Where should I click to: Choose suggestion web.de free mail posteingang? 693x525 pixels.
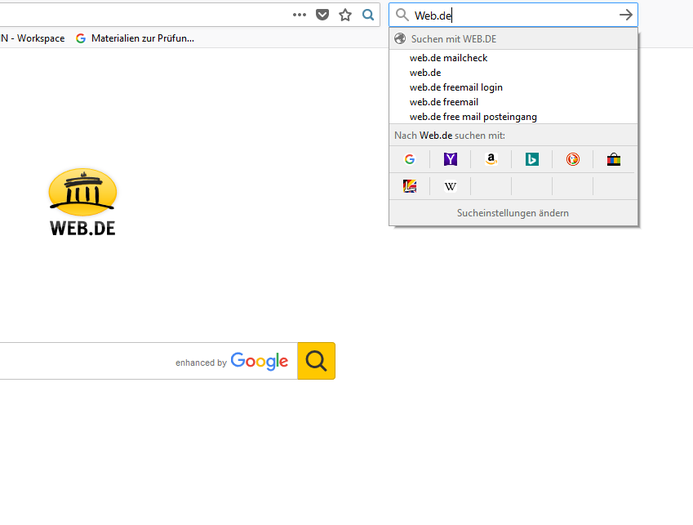coord(514,117)
